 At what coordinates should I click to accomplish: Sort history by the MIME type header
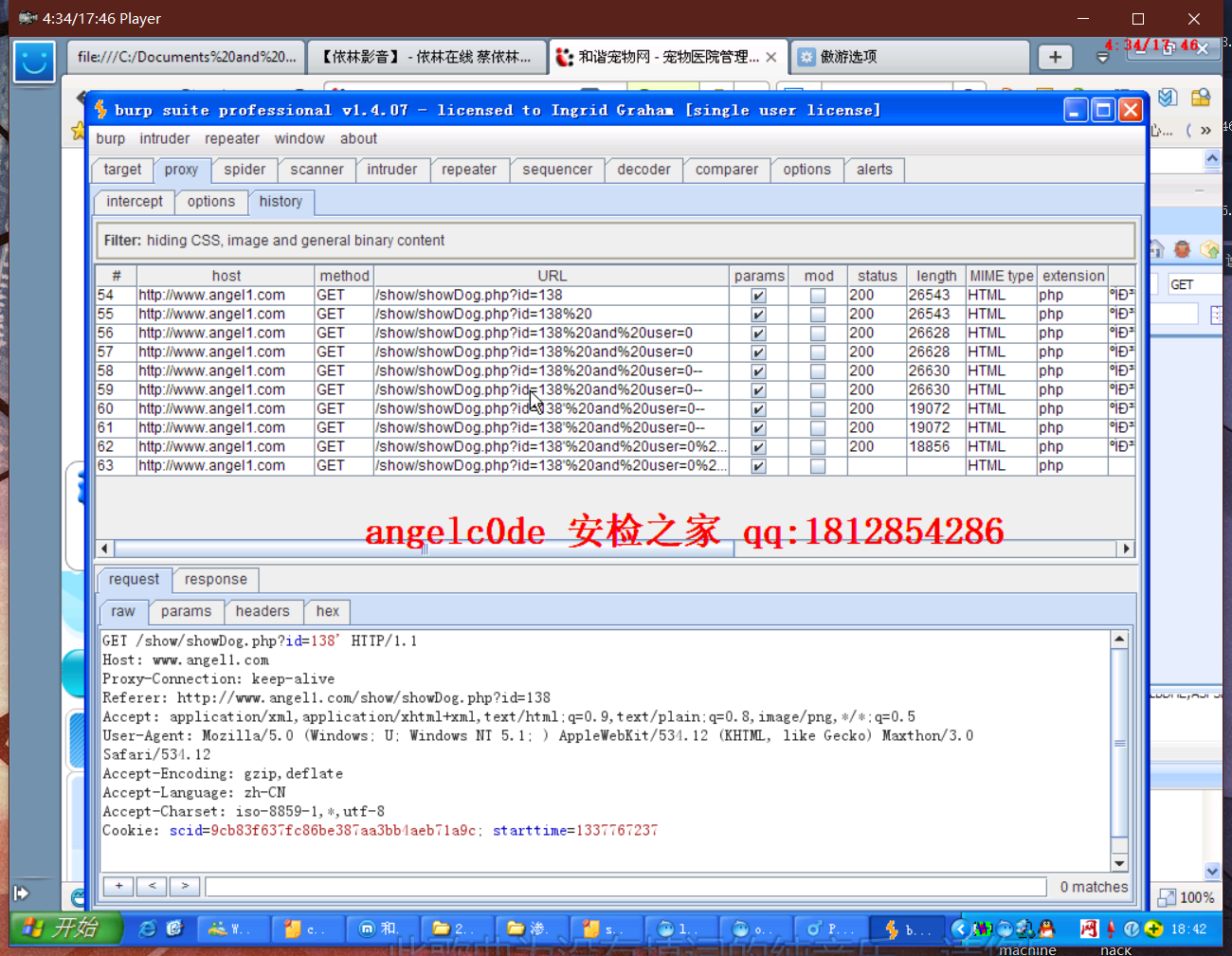(x=1001, y=276)
